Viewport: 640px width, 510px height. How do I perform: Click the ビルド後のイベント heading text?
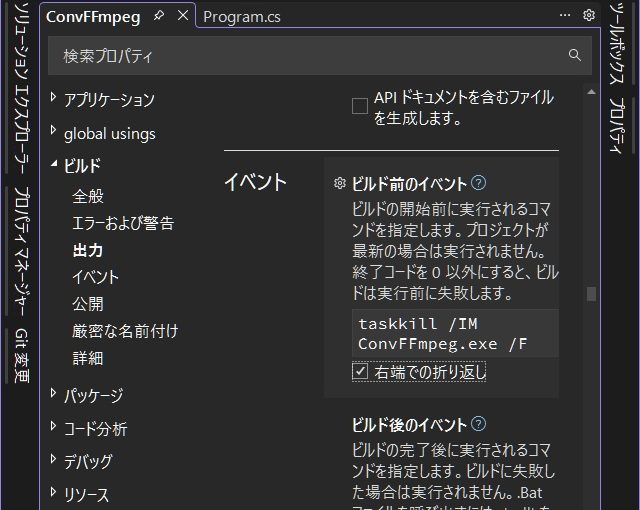tap(409, 425)
